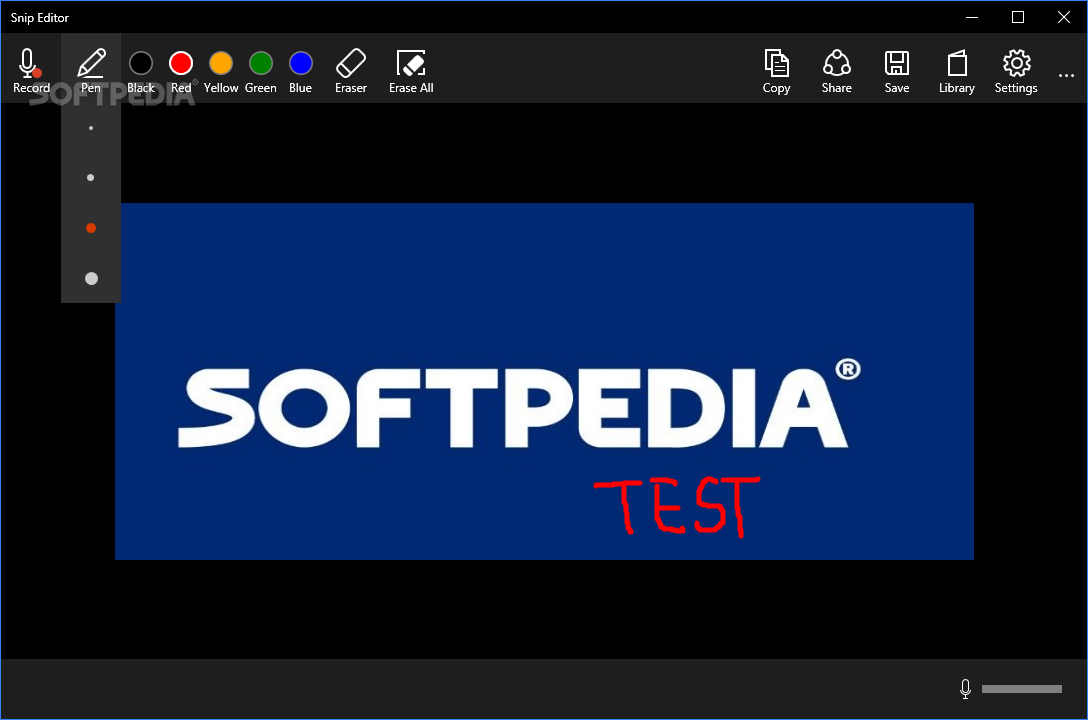Adjust the microphone level bar
This screenshot has height=720, width=1088.
pos(1021,689)
